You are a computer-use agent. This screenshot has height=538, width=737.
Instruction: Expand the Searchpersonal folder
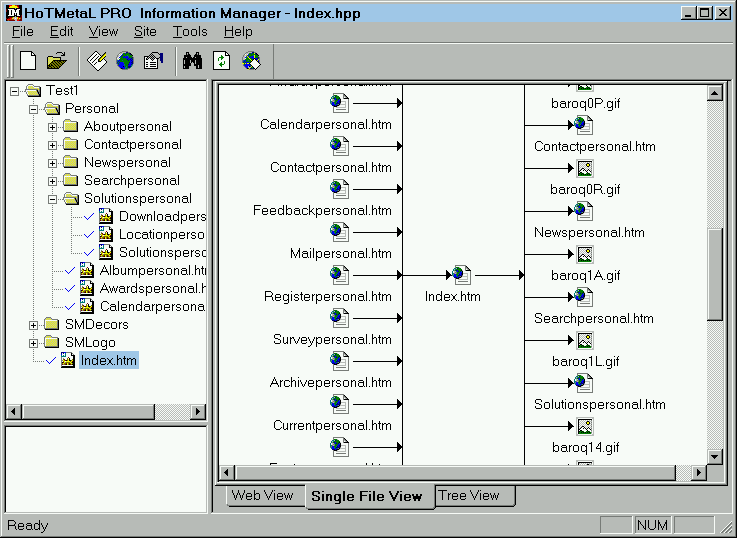tap(52, 181)
